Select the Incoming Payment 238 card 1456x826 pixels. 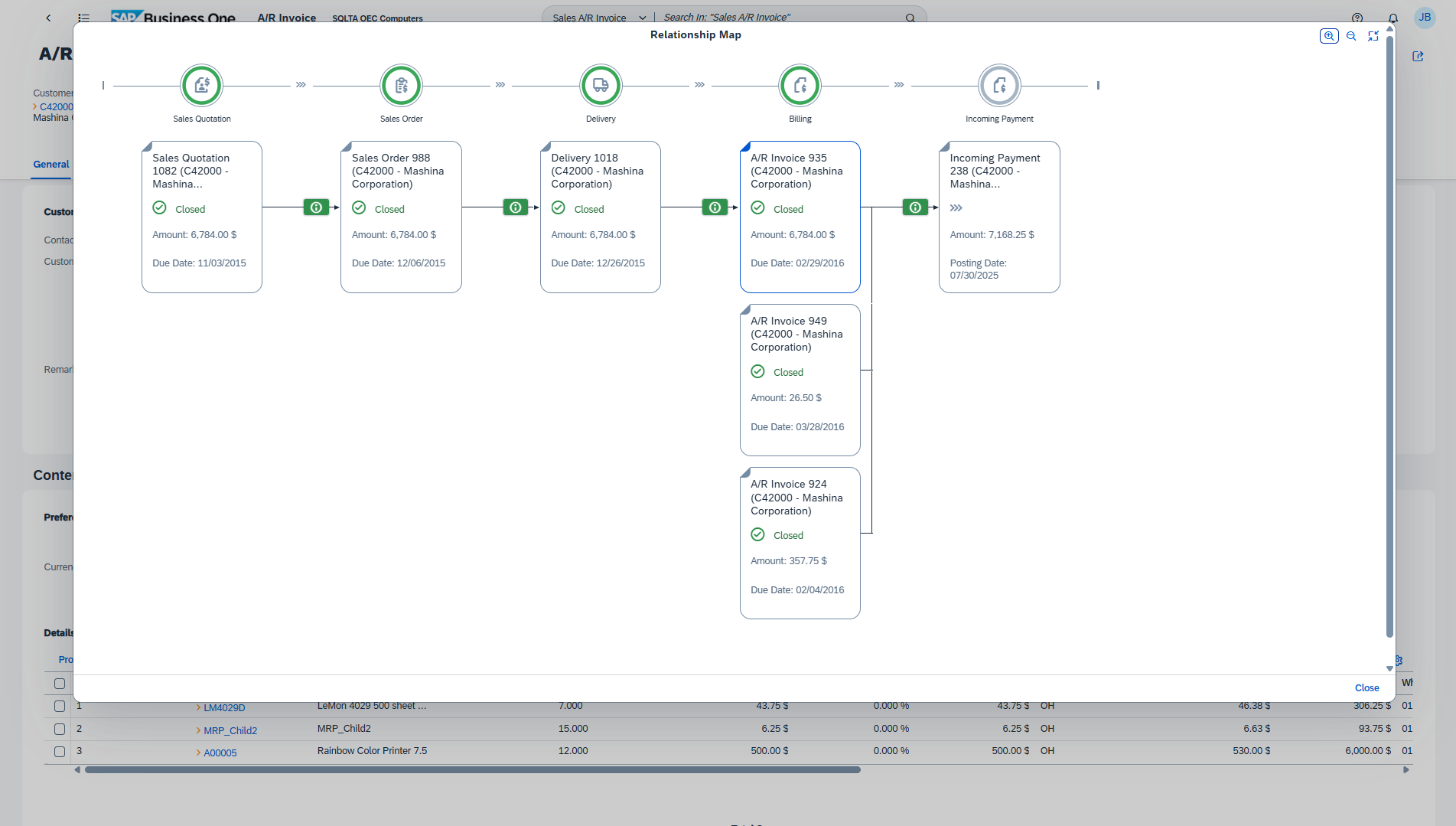tap(999, 217)
